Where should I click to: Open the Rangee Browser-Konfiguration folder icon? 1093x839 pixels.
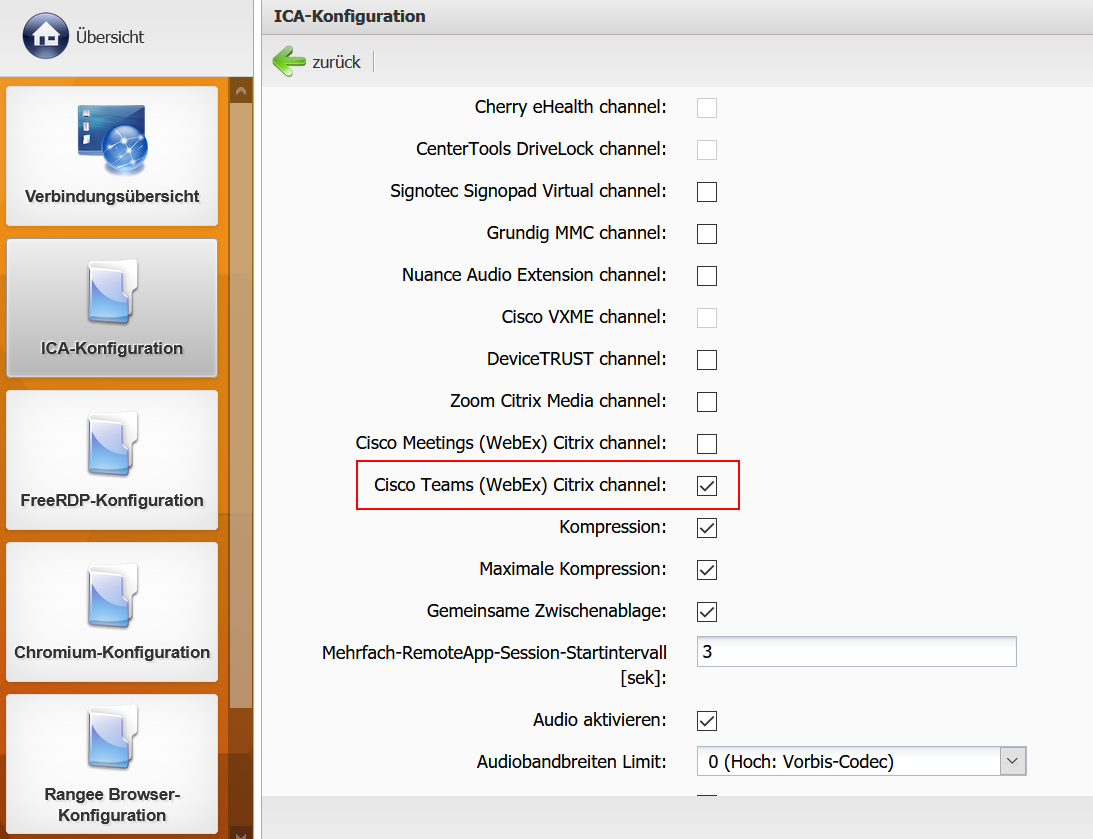112,742
